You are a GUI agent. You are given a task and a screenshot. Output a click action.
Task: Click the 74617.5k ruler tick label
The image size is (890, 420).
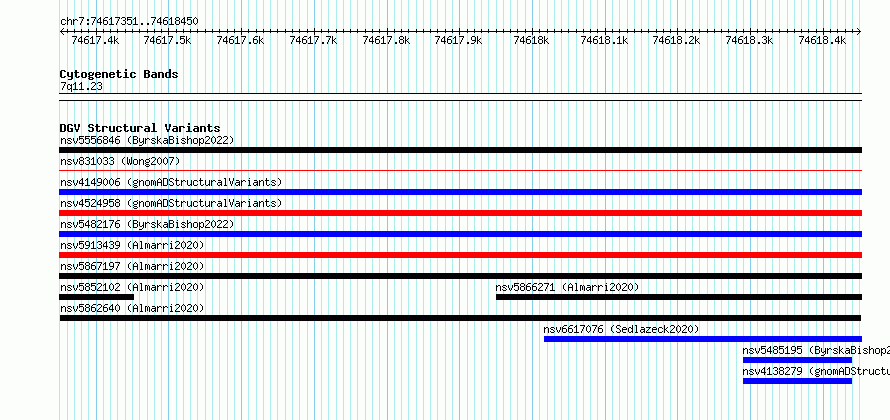(x=168, y=40)
